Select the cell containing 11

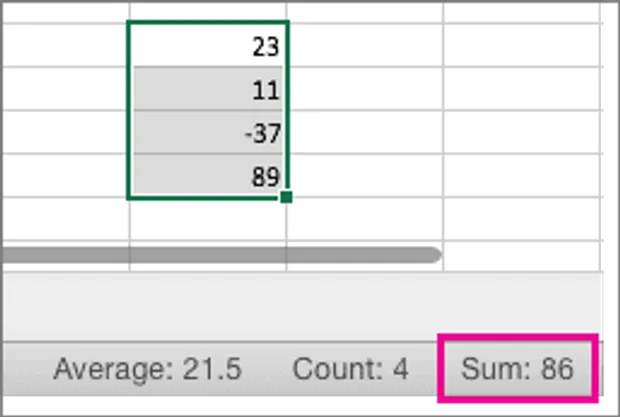[208, 89]
